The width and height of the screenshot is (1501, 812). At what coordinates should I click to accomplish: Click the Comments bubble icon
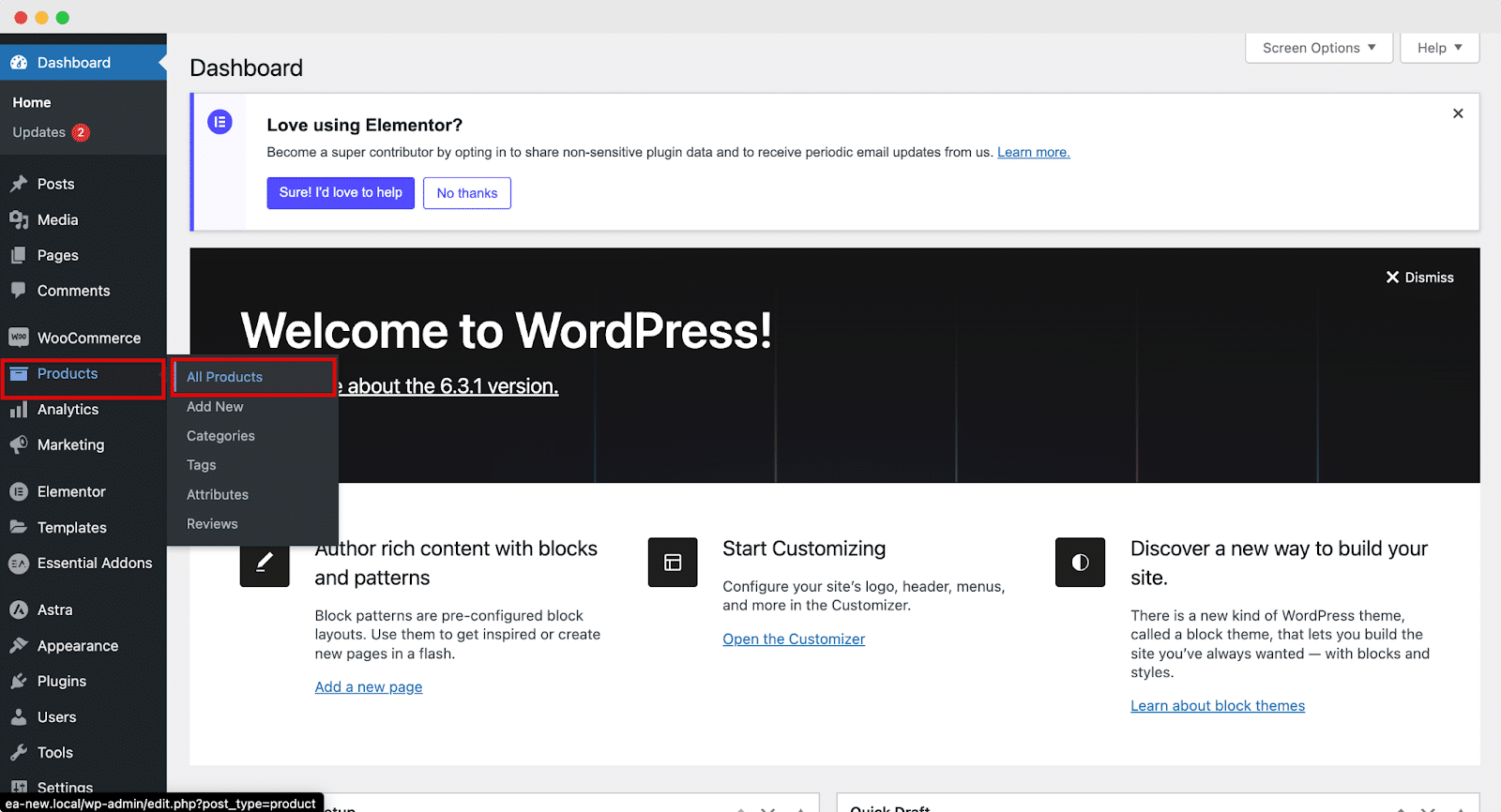click(x=19, y=291)
